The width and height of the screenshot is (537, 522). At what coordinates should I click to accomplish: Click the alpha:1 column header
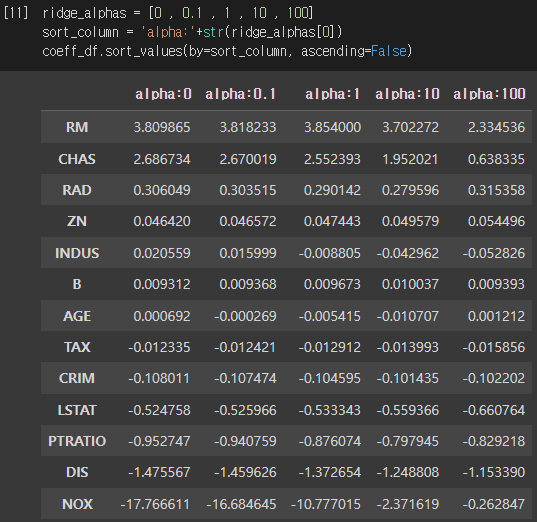pos(332,94)
